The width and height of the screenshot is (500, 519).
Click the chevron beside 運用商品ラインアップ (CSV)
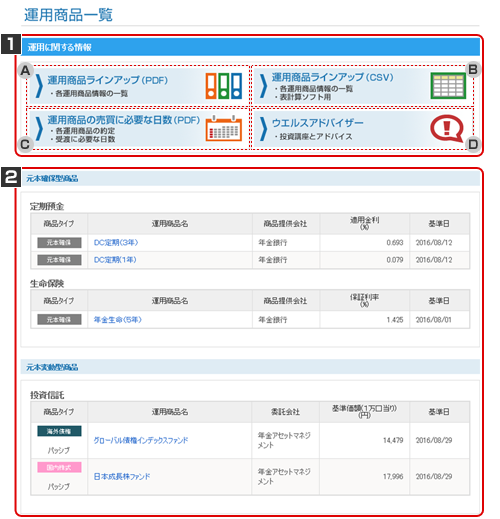(264, 86)
